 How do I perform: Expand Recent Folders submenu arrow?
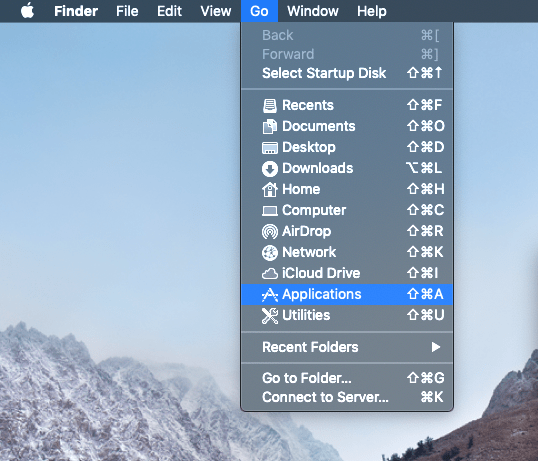coord(436,347)
